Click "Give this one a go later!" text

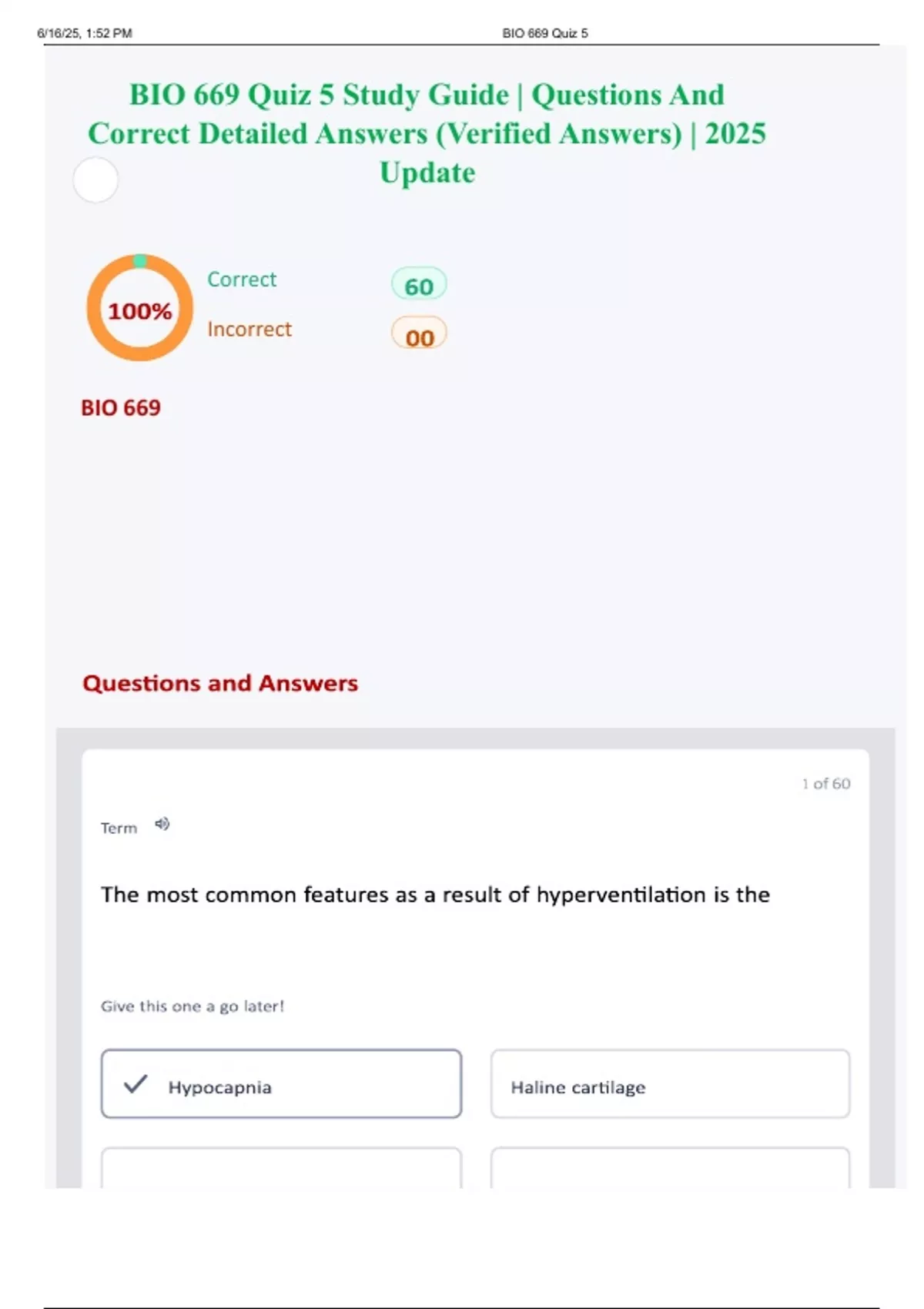[192, 1006]
